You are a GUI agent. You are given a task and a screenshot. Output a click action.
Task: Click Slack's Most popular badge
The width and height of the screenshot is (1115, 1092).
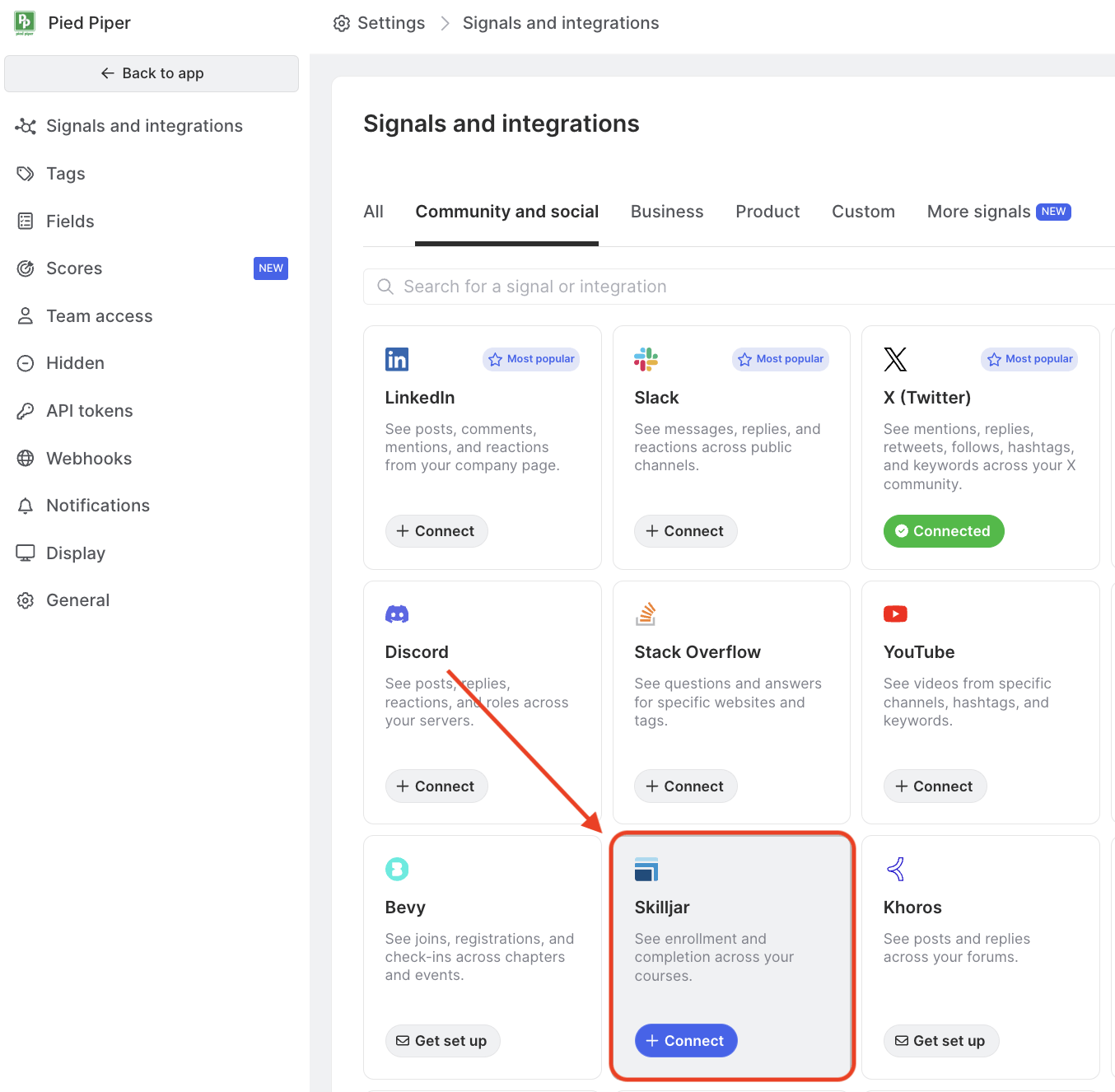[781, 359]
